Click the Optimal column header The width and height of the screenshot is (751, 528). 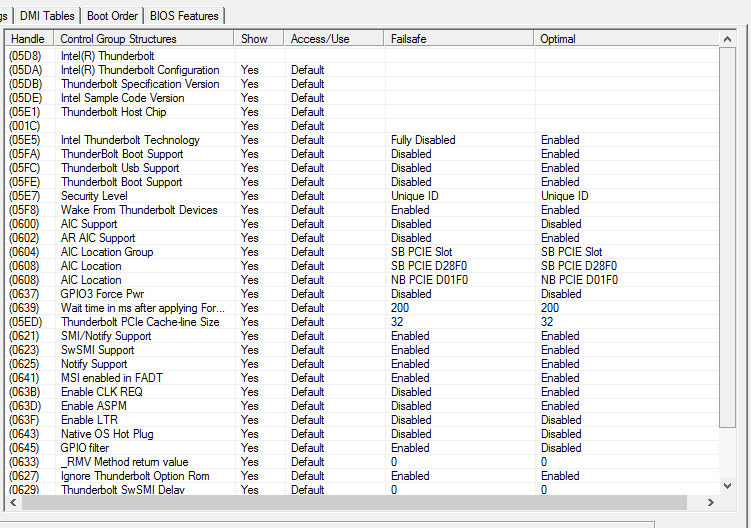click(x=626, y=39)
